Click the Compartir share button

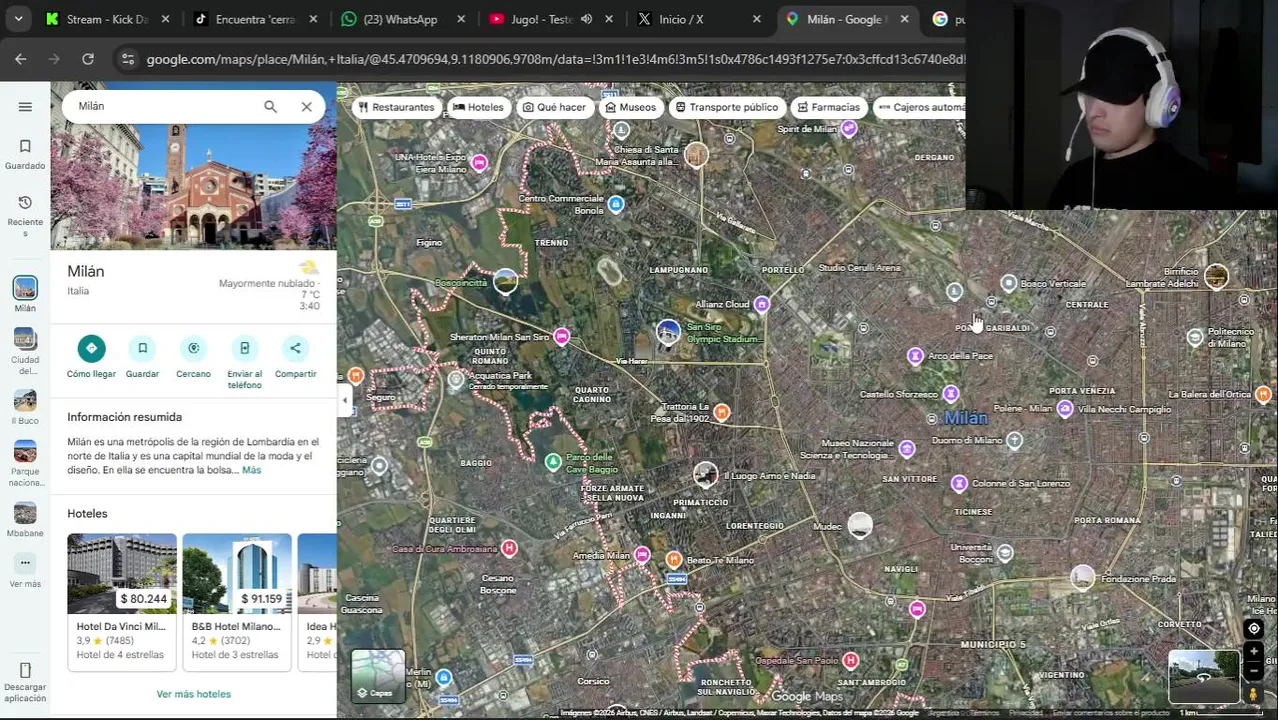click(295, 348)
